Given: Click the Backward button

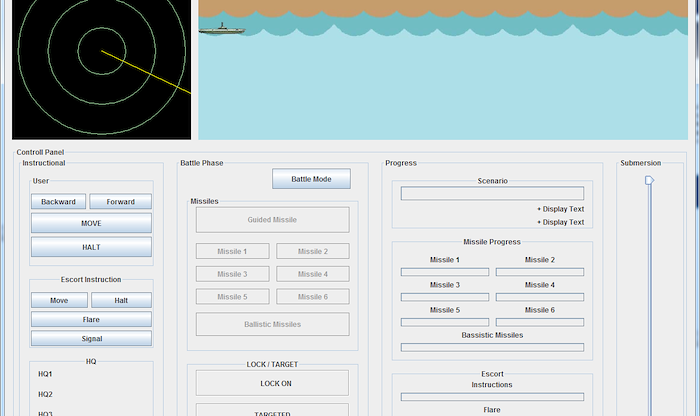Looking at the screenshot, I should coord(58,201).
